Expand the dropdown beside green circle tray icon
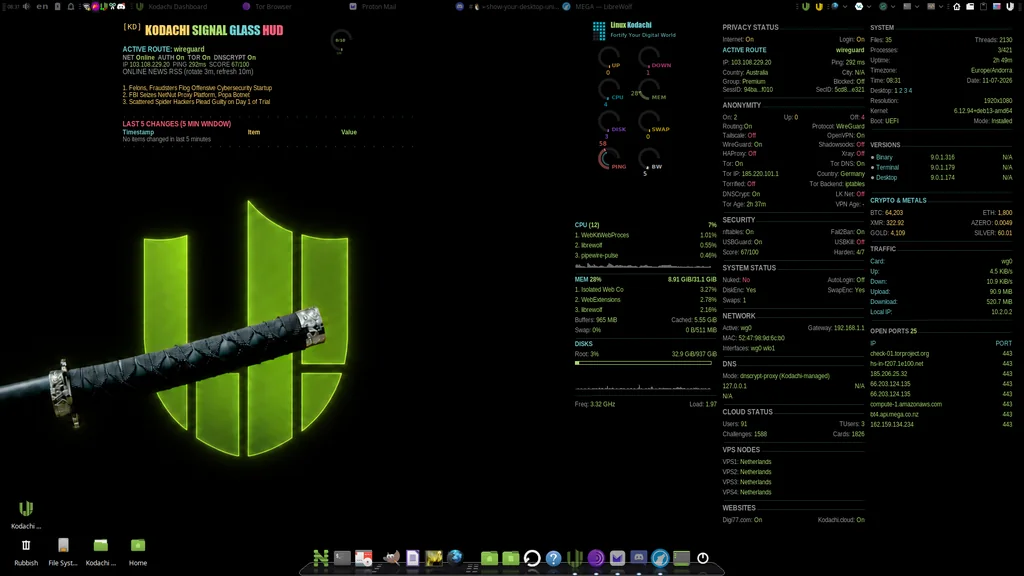This screenshot has height=576, width=1024. [x=893, y=7]
